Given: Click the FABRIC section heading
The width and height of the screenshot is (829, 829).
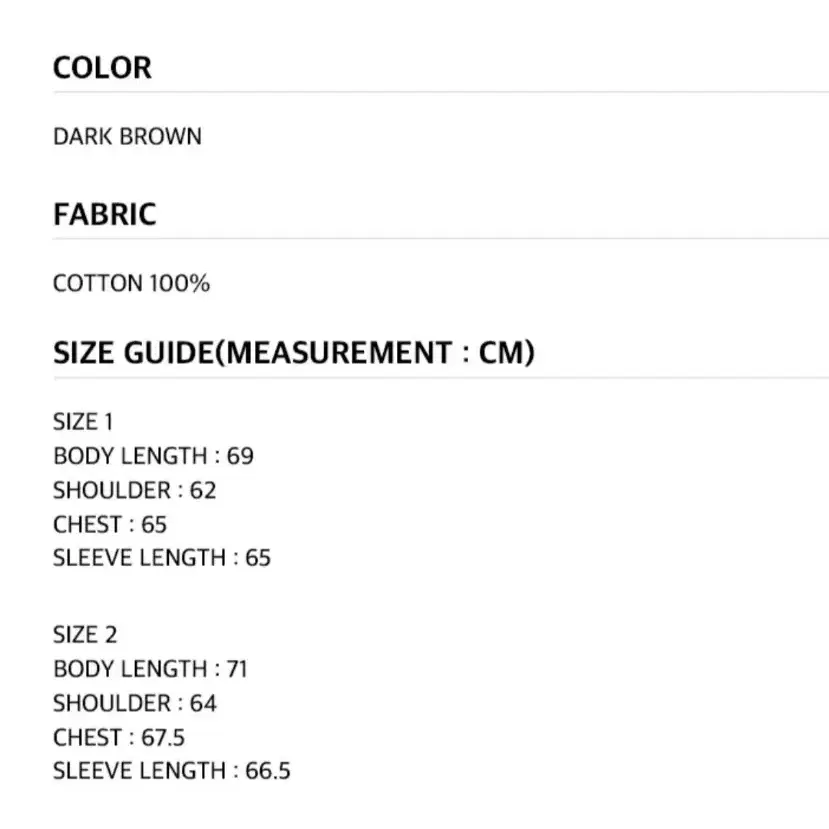Looking at the screenshot, I should (x=105, y=214).
